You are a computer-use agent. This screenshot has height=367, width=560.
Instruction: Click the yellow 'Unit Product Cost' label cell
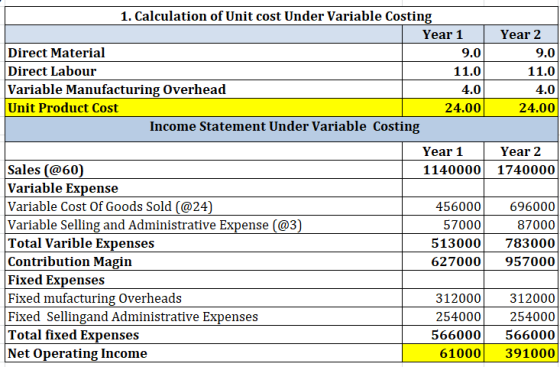click(x=204, y=108)
